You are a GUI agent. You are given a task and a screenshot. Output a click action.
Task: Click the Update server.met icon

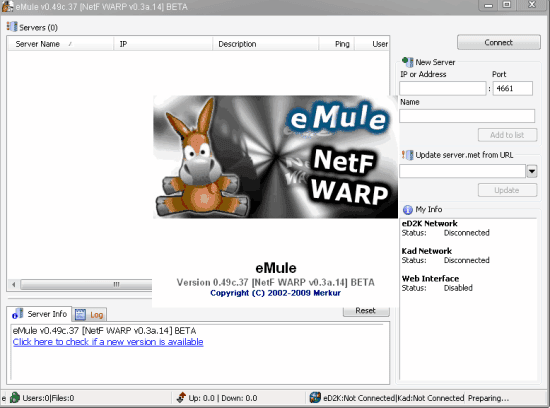(408, 155)
